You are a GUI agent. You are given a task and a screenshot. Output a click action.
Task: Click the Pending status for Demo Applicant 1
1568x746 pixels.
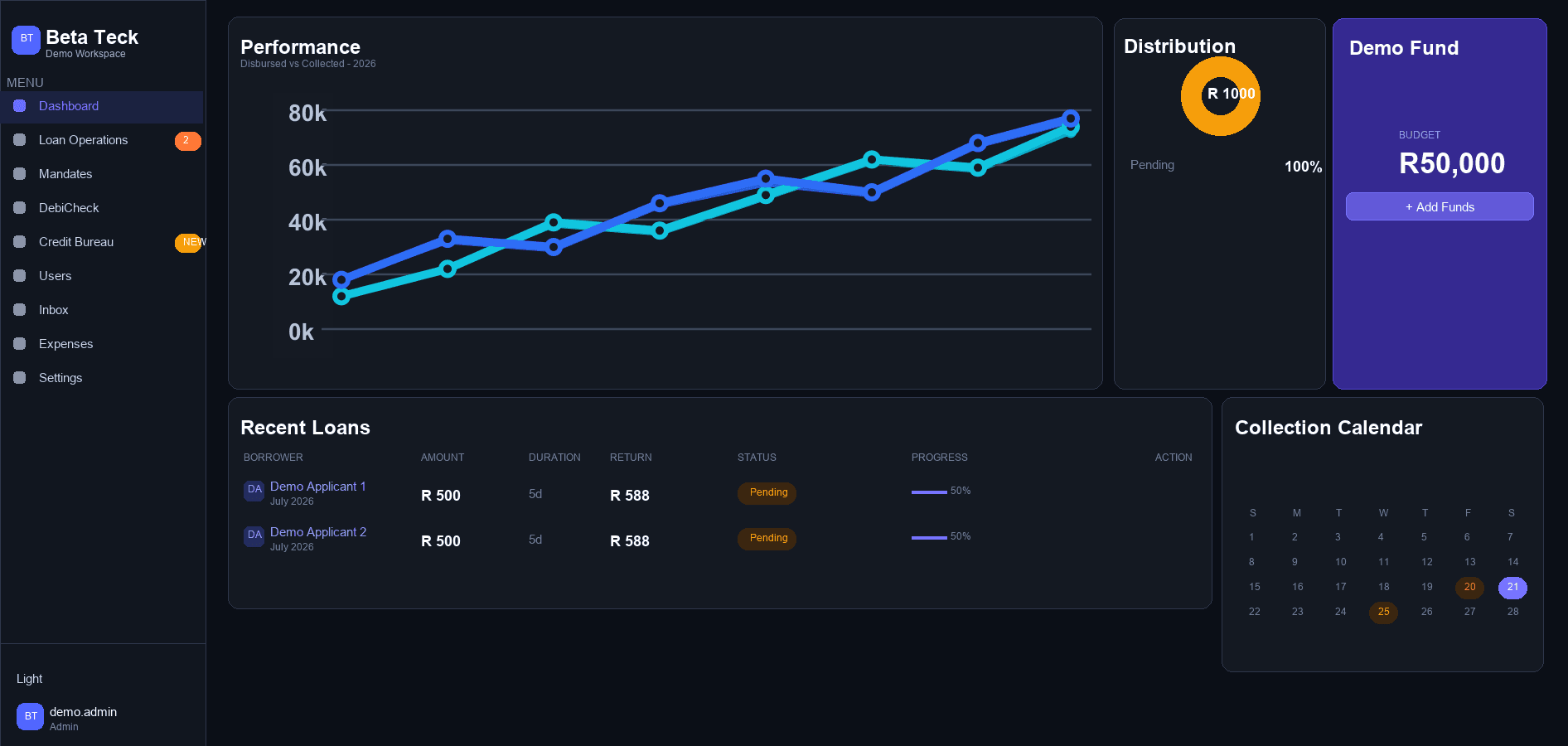(767, 493)
